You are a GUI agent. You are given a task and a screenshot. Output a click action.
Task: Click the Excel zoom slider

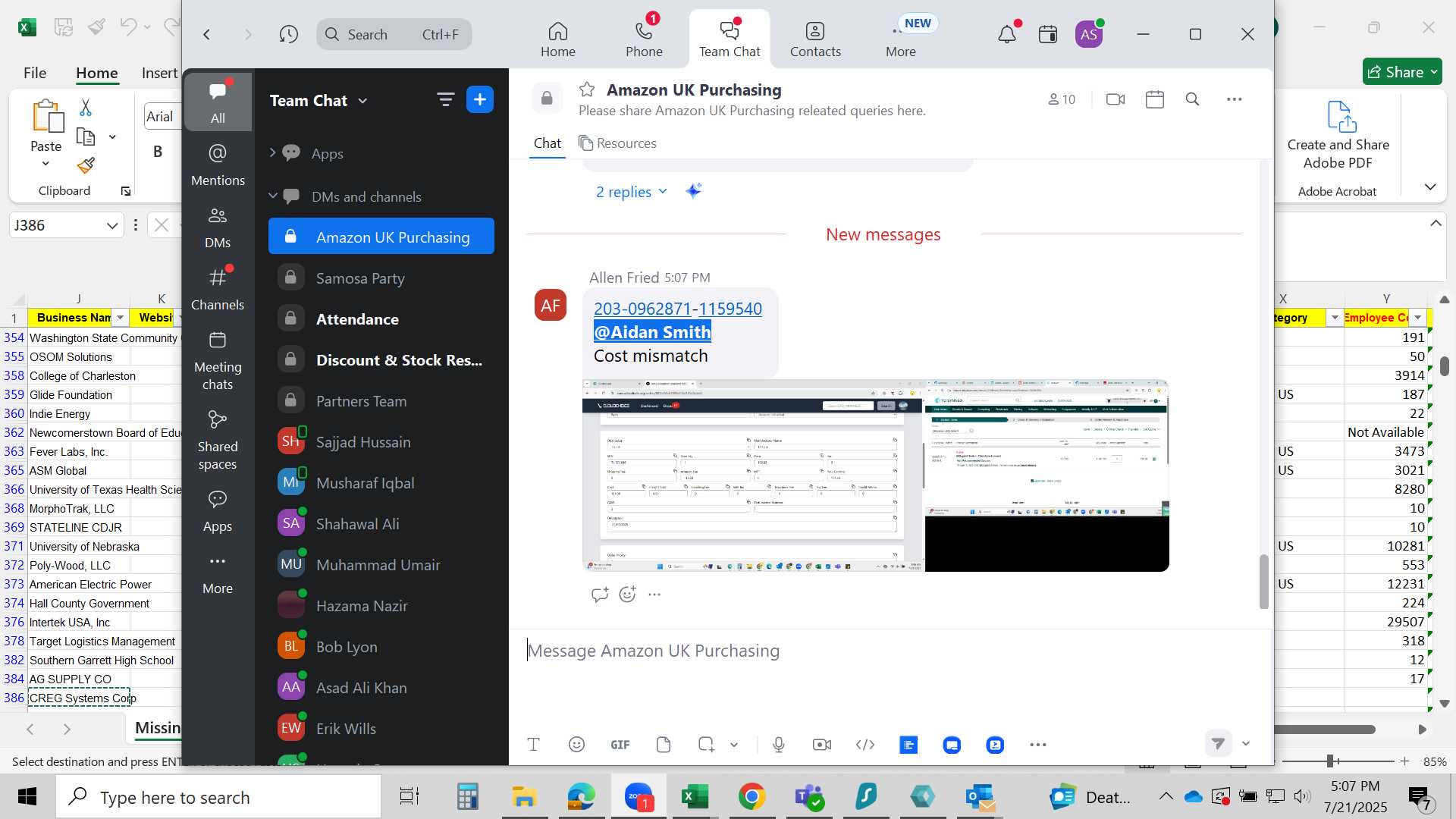tap(1330, 761)
